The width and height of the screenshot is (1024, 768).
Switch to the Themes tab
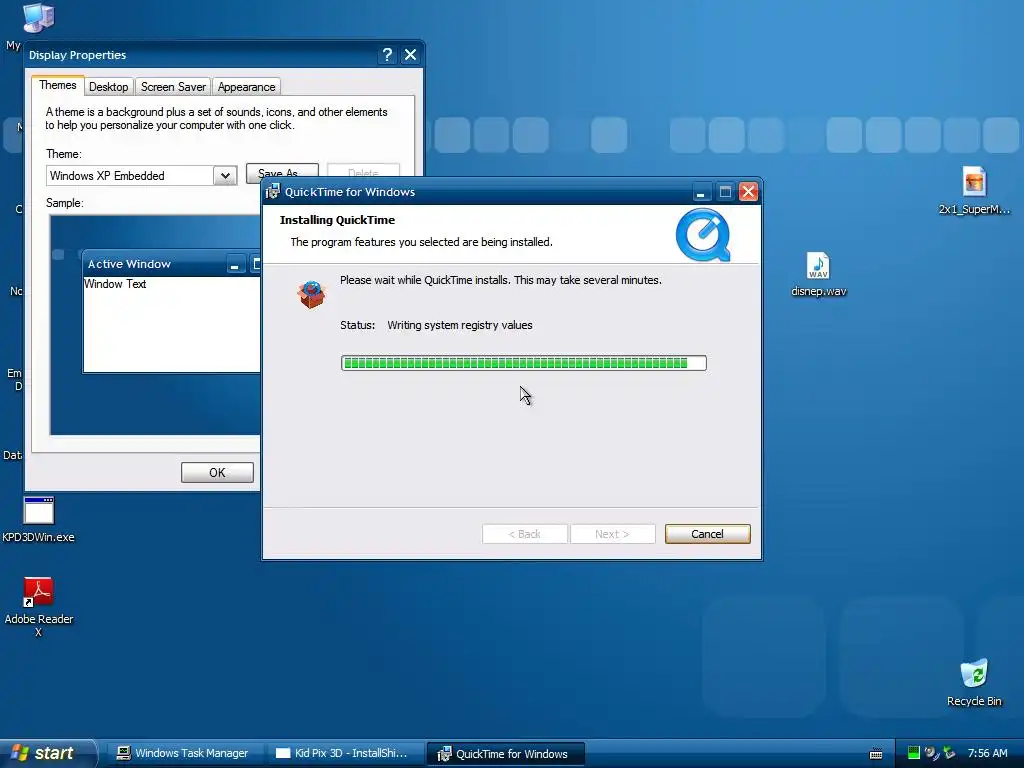point(57,86)
